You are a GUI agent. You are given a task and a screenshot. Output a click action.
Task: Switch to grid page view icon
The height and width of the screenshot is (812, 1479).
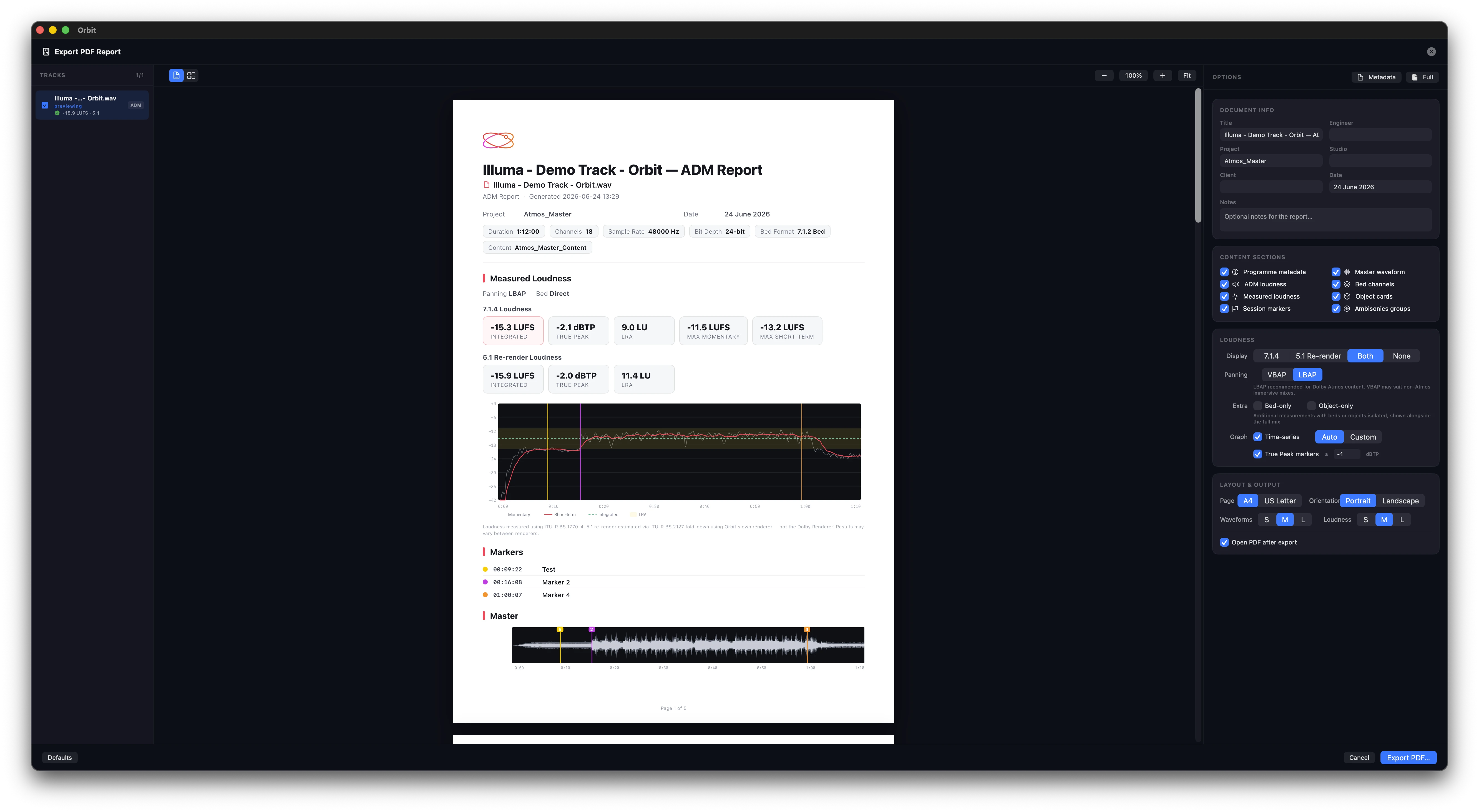pyautogui.click(x=191, y=75)
